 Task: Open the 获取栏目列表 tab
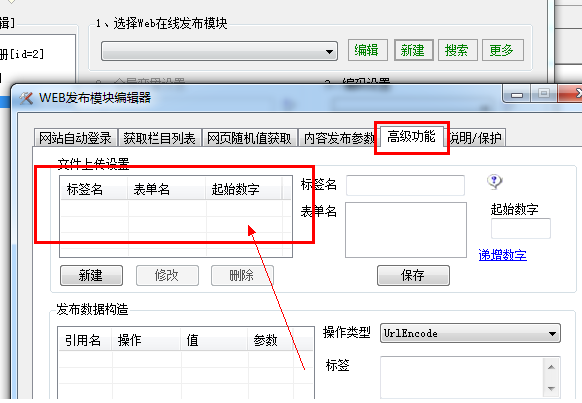point(160,138)
